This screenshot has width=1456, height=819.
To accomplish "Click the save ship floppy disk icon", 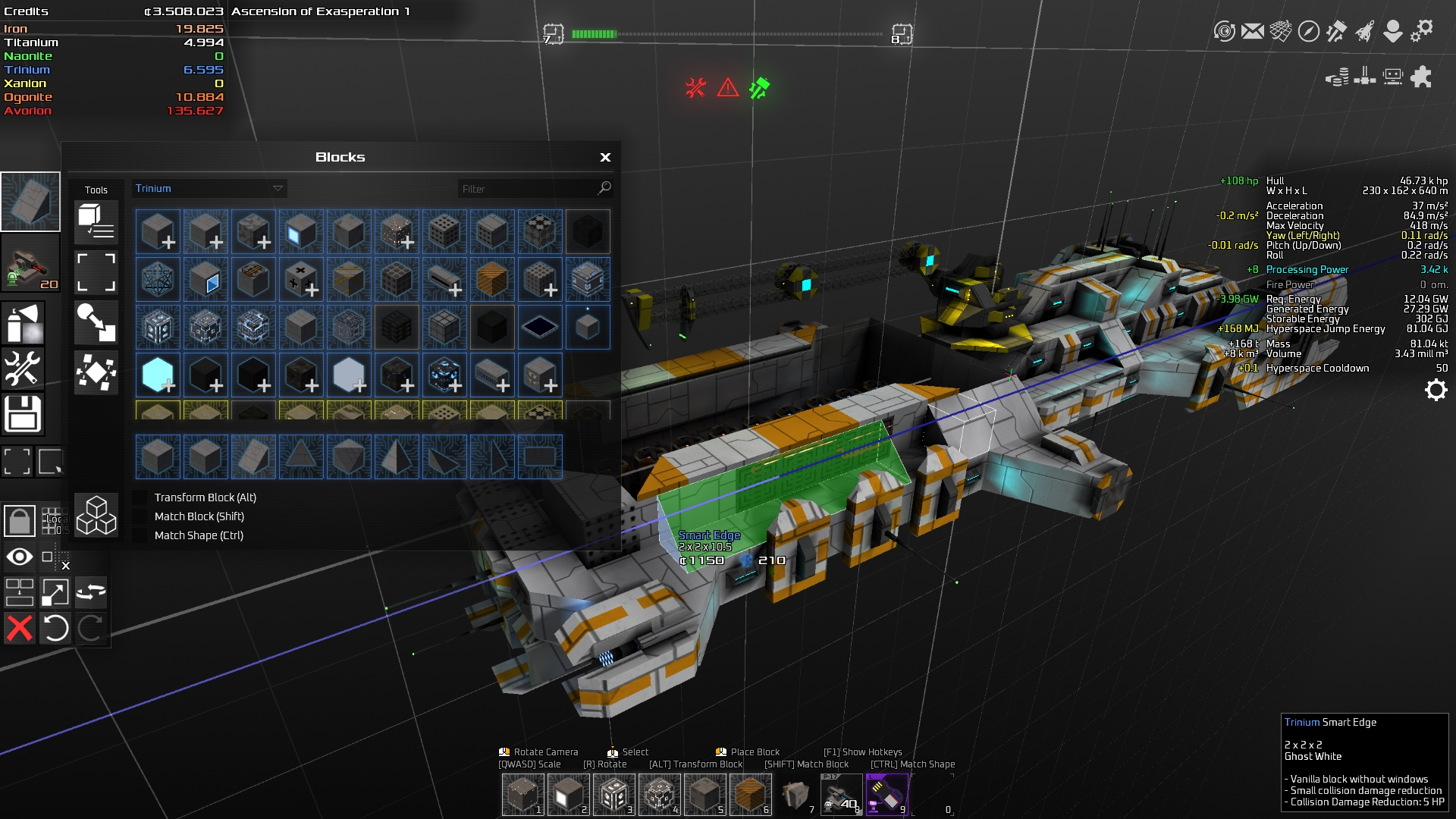I will (23, 414).
